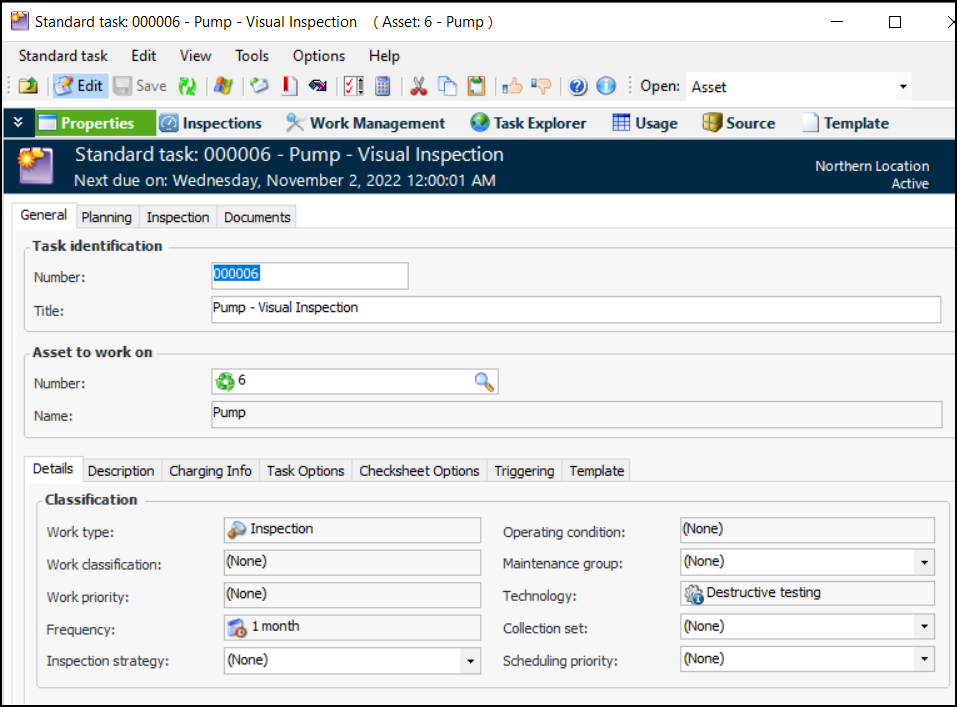
Task: Click the thumbs up icon
Action: click(512, 86)
